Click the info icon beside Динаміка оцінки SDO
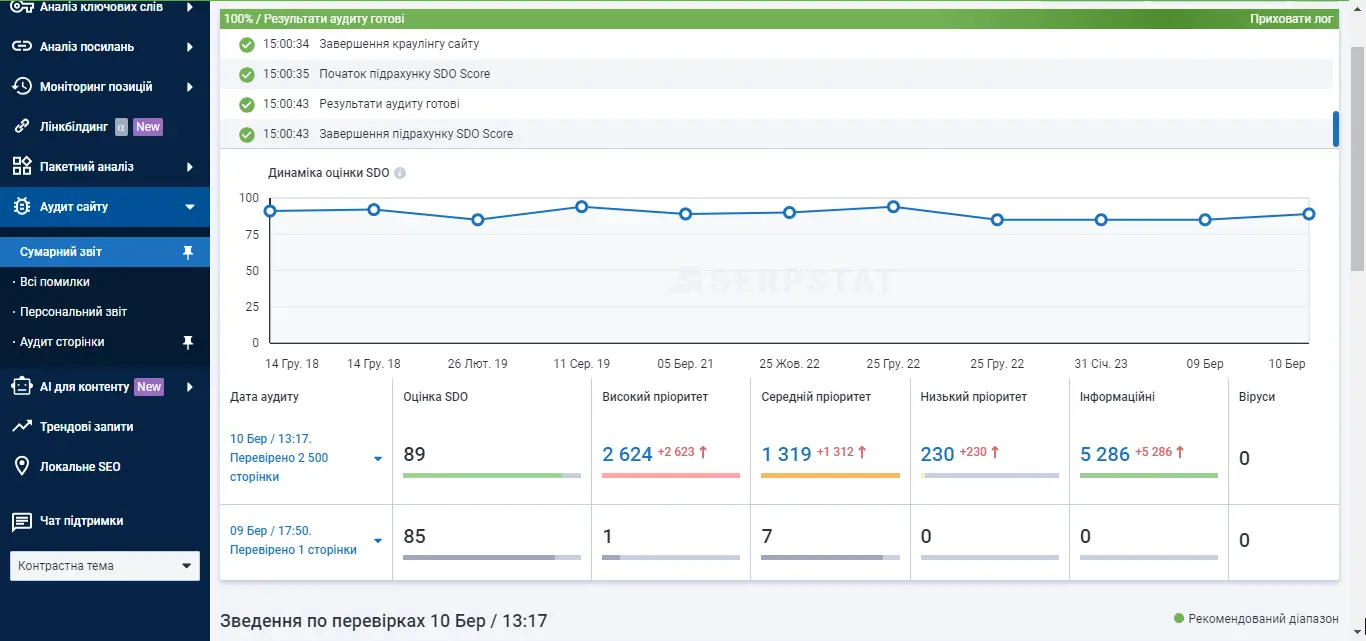This screenshot has width=1366, height=641. (x=400, y=173)
